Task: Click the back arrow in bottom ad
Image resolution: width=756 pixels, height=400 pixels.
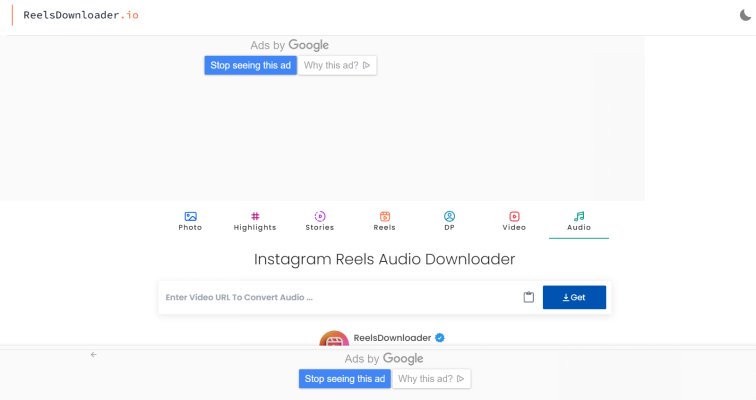Action: (94, 355)
